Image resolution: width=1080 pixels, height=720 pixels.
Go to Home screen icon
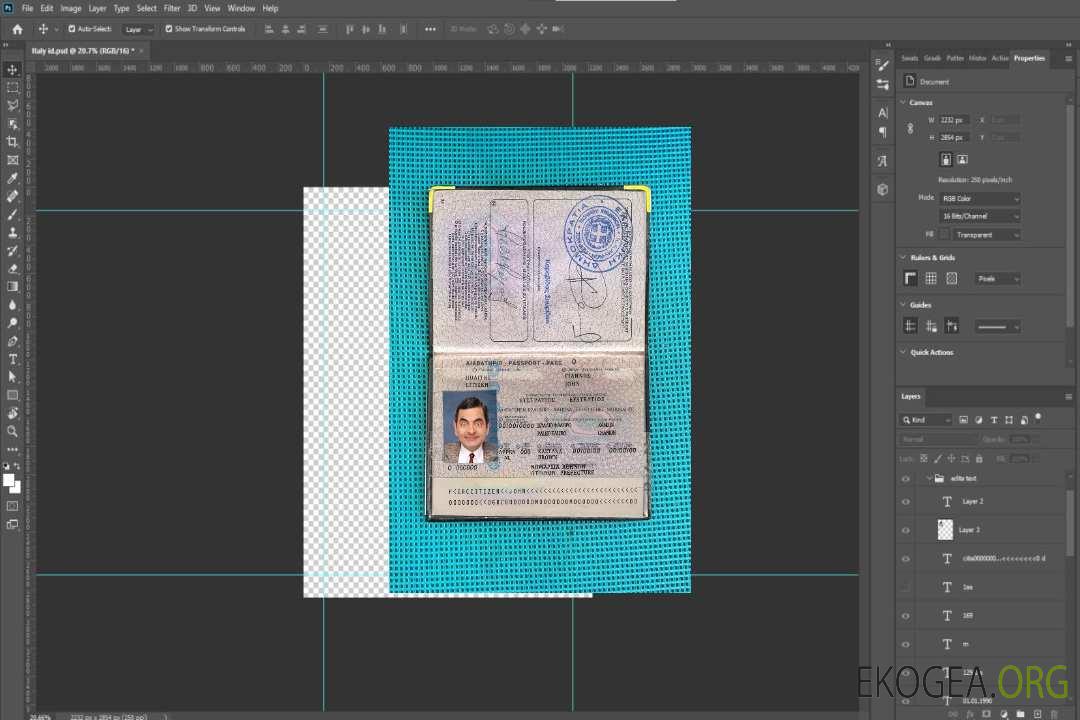(17, 29)
